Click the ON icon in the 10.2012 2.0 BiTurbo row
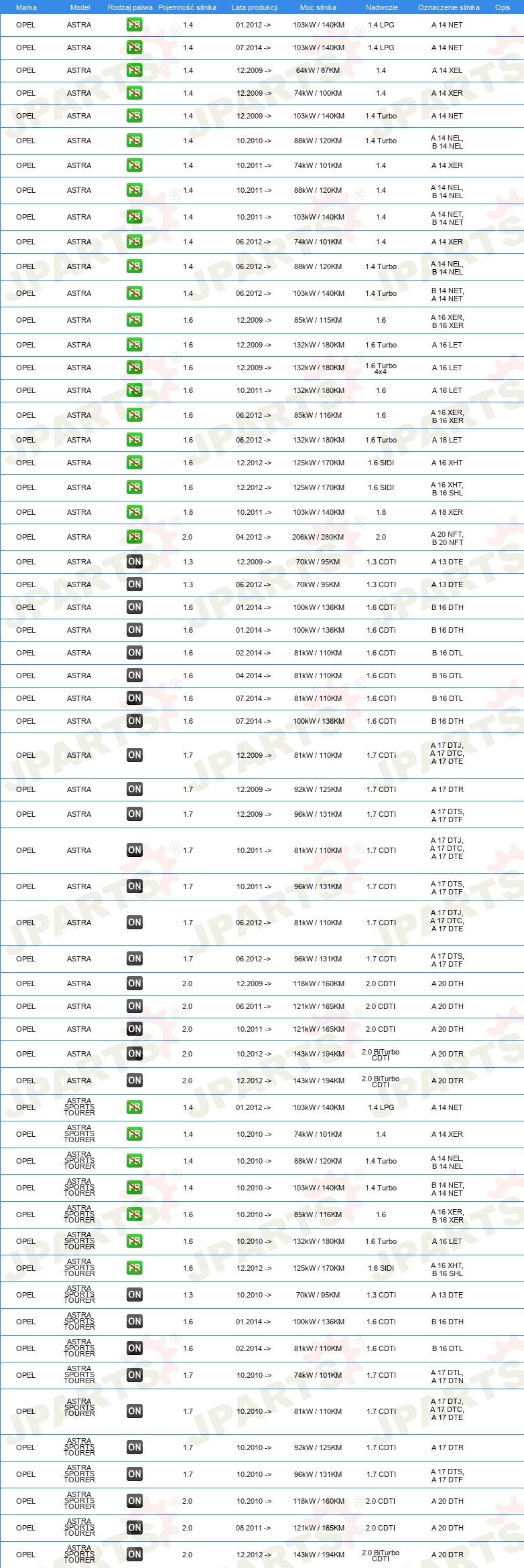 click(134, 1054)
